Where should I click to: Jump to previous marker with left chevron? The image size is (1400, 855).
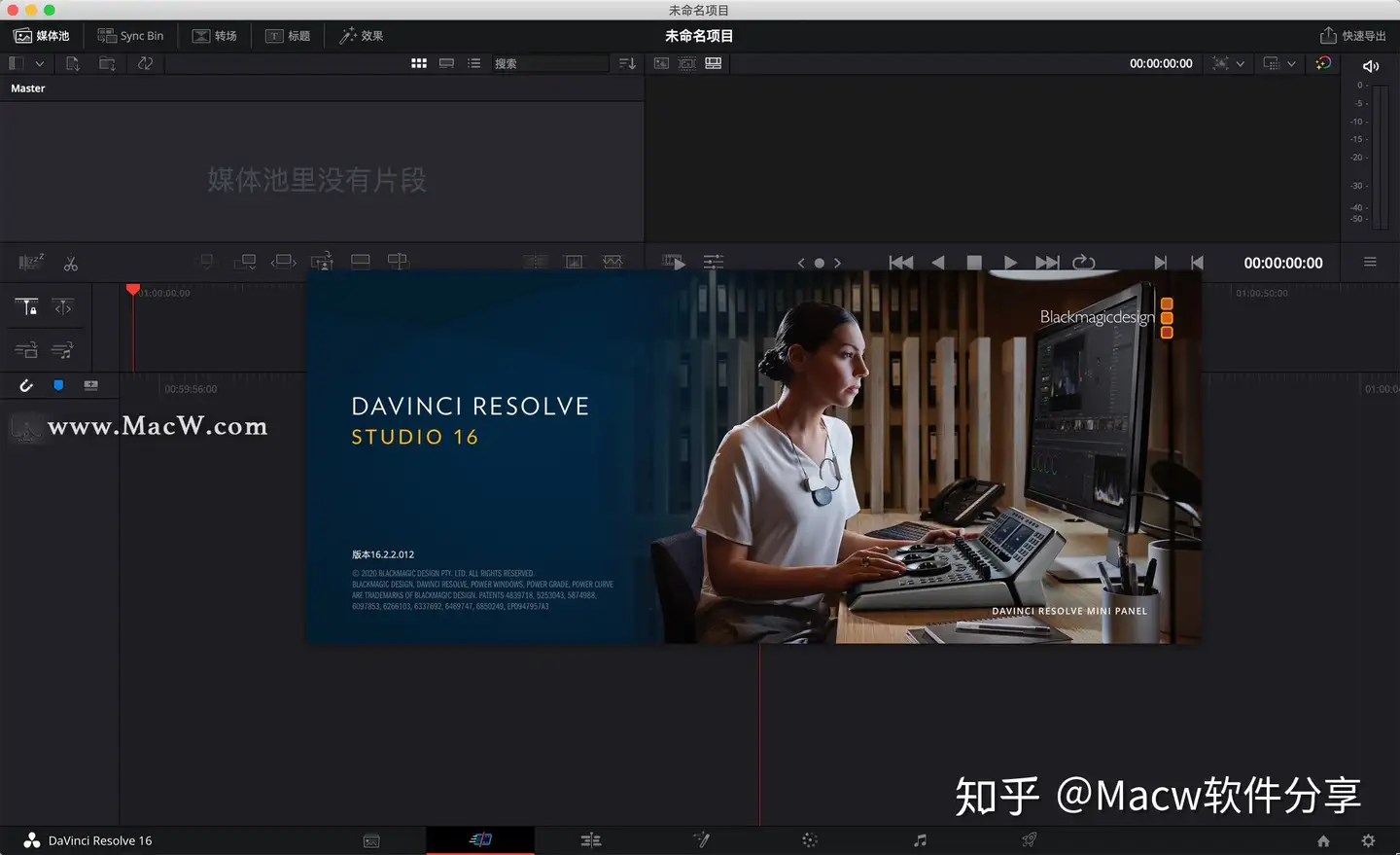[x=801, y=263]
